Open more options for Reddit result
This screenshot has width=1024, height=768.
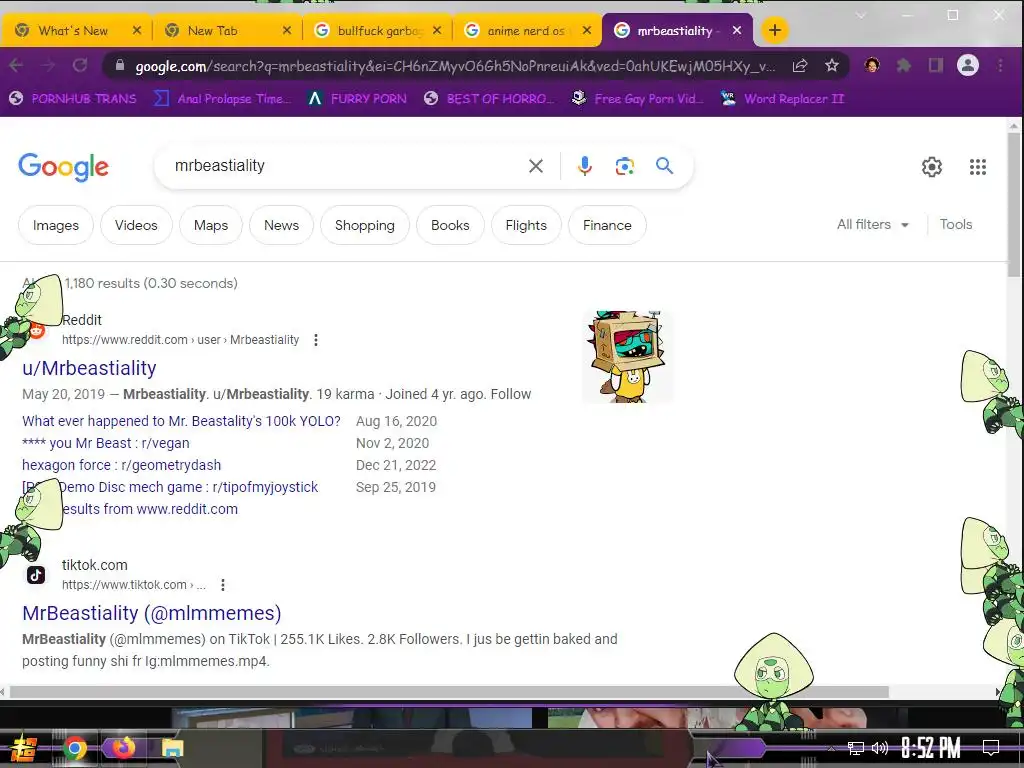(315, 340)
